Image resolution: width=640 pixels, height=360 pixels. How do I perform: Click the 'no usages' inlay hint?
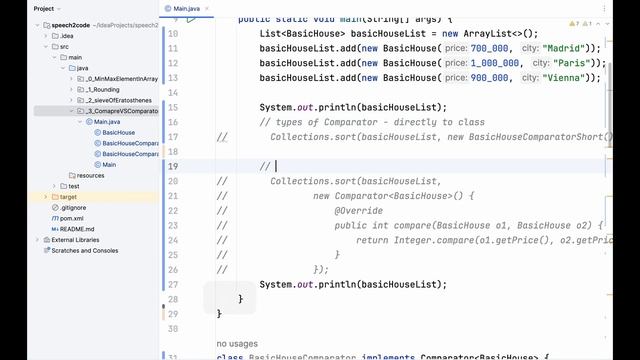pyautogui.click(x=237, y=344)
